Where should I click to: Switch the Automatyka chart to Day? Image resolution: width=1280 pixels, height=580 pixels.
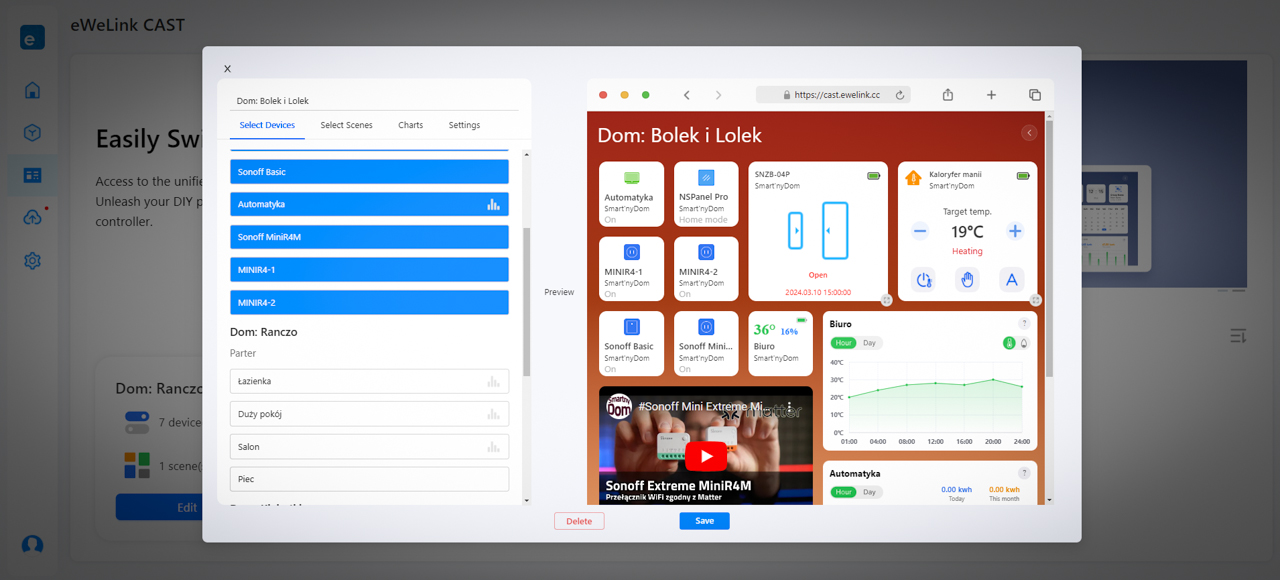coord(870,492)
